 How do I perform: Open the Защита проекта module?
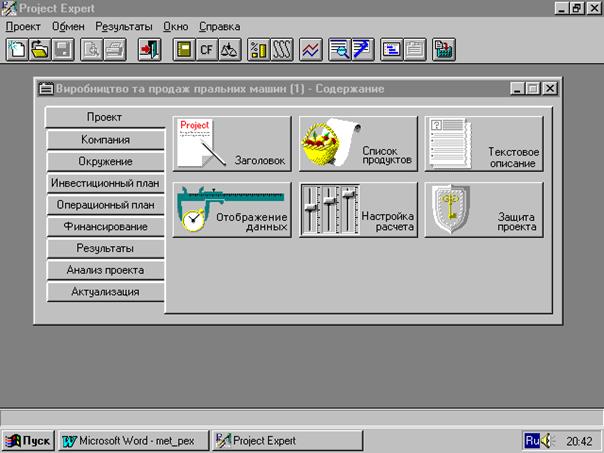pyautogui.click(x=484, y=210)
